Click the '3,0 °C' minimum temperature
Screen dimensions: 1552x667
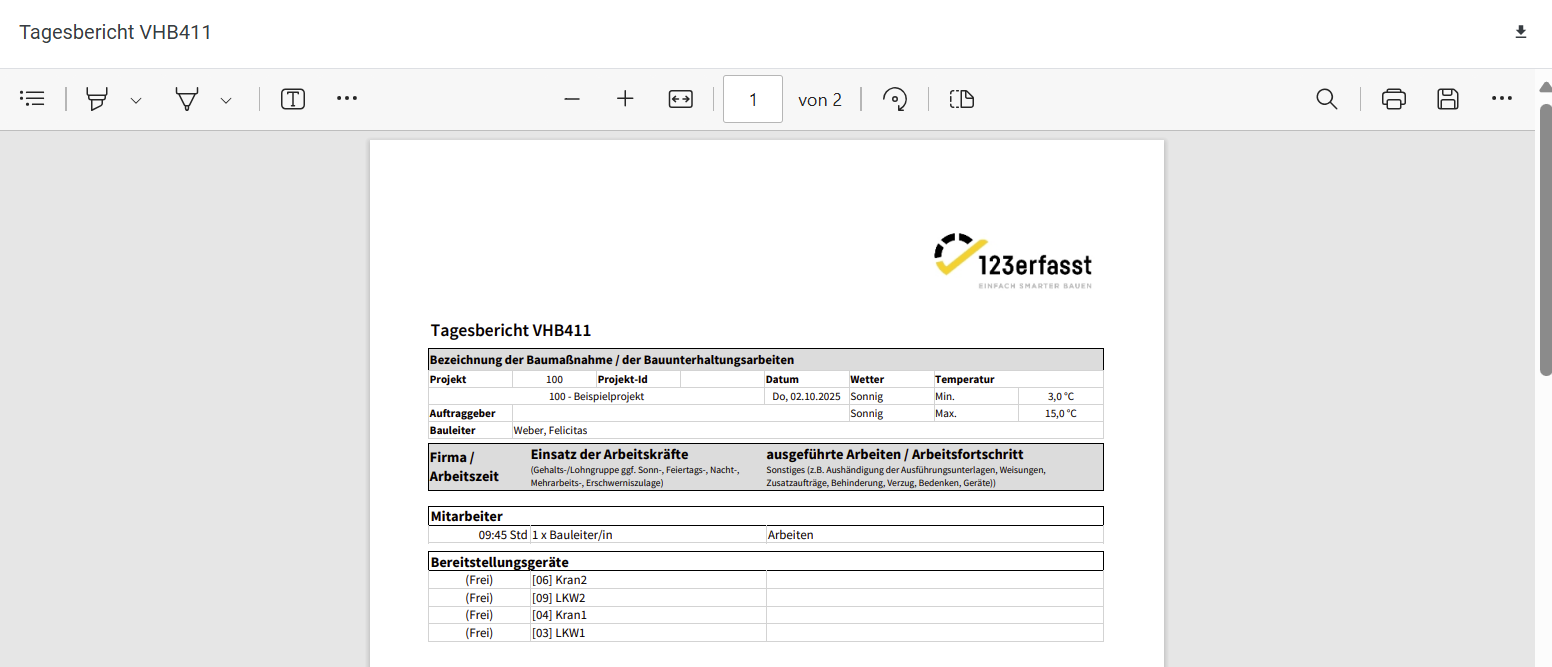1062,396
